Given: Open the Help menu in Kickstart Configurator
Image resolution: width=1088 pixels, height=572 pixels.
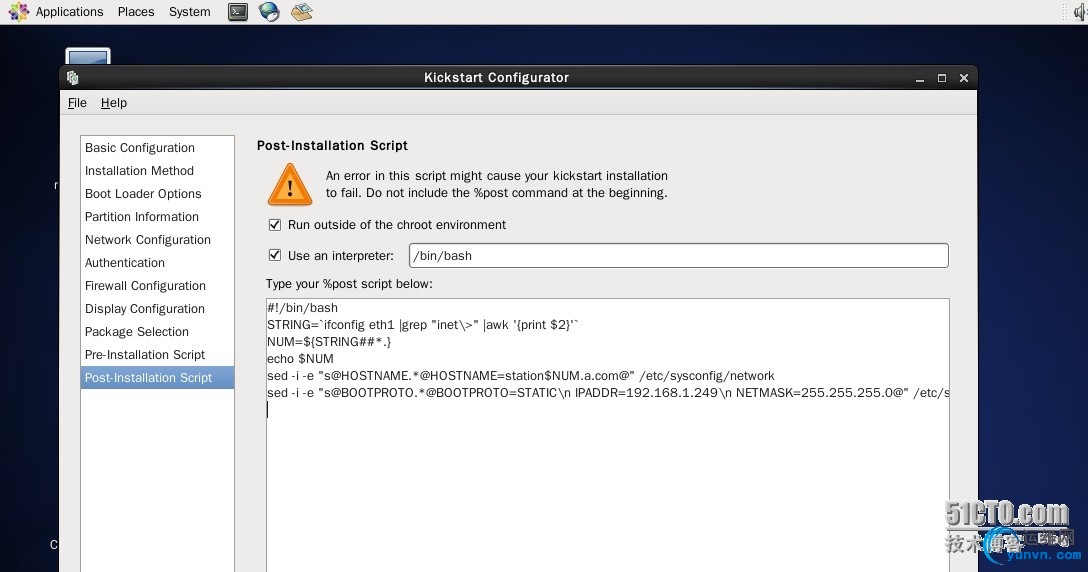Looking at the screenshot, I should [114, 103].
